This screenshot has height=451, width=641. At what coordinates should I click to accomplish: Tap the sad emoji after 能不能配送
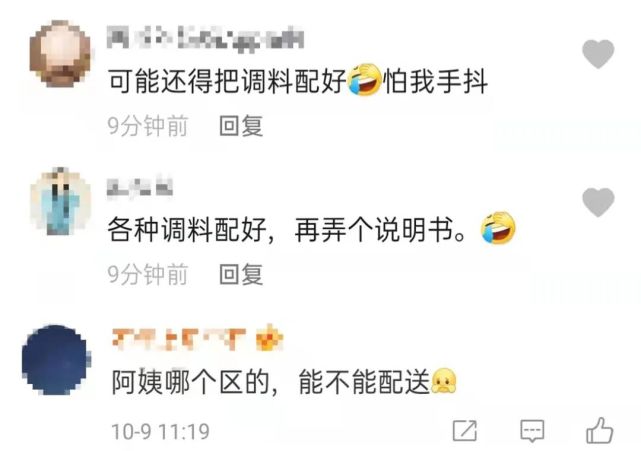click(444, 381)
